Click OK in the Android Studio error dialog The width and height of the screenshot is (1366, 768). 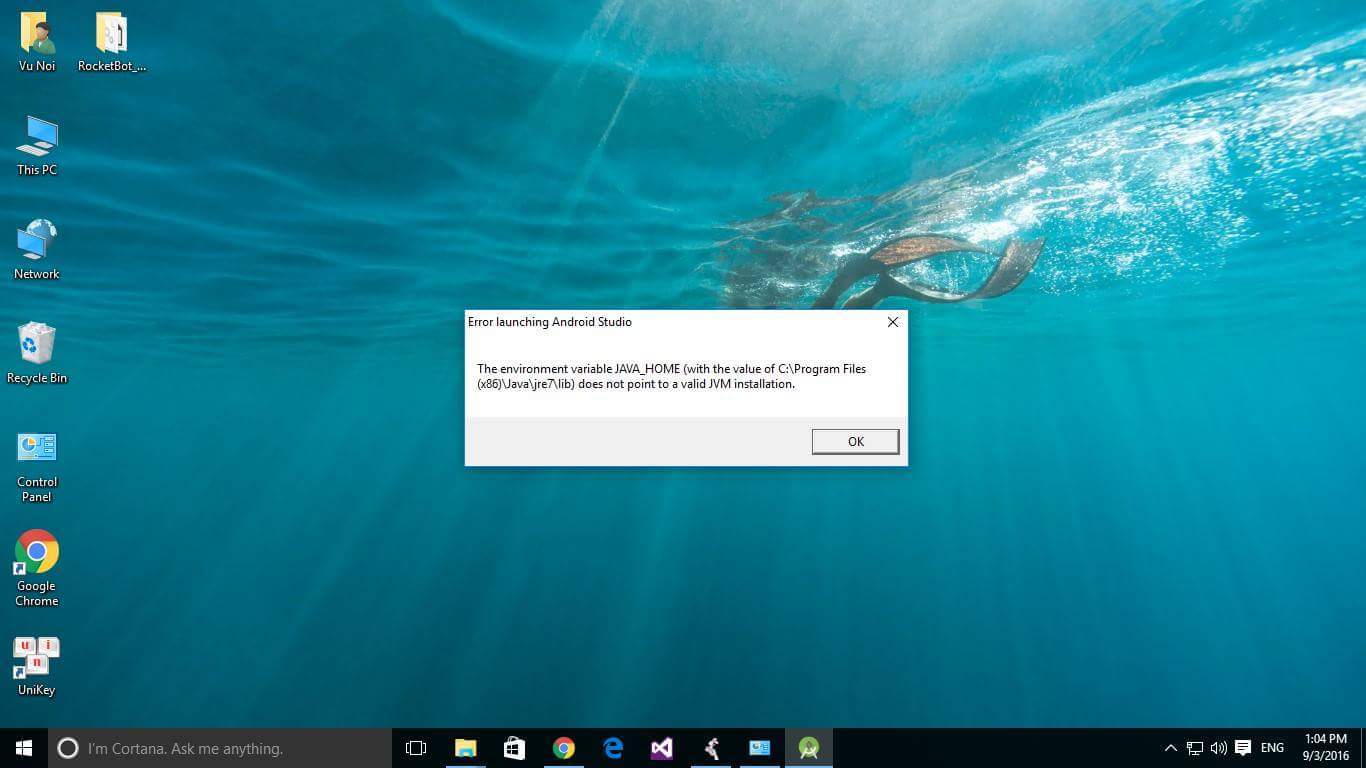[855, 441]
